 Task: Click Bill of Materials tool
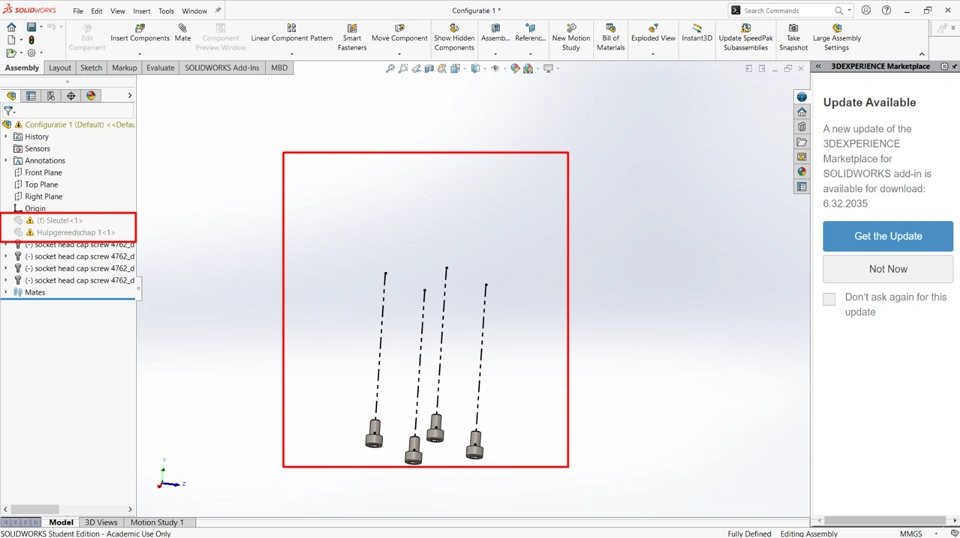click(x=610, y=37)
